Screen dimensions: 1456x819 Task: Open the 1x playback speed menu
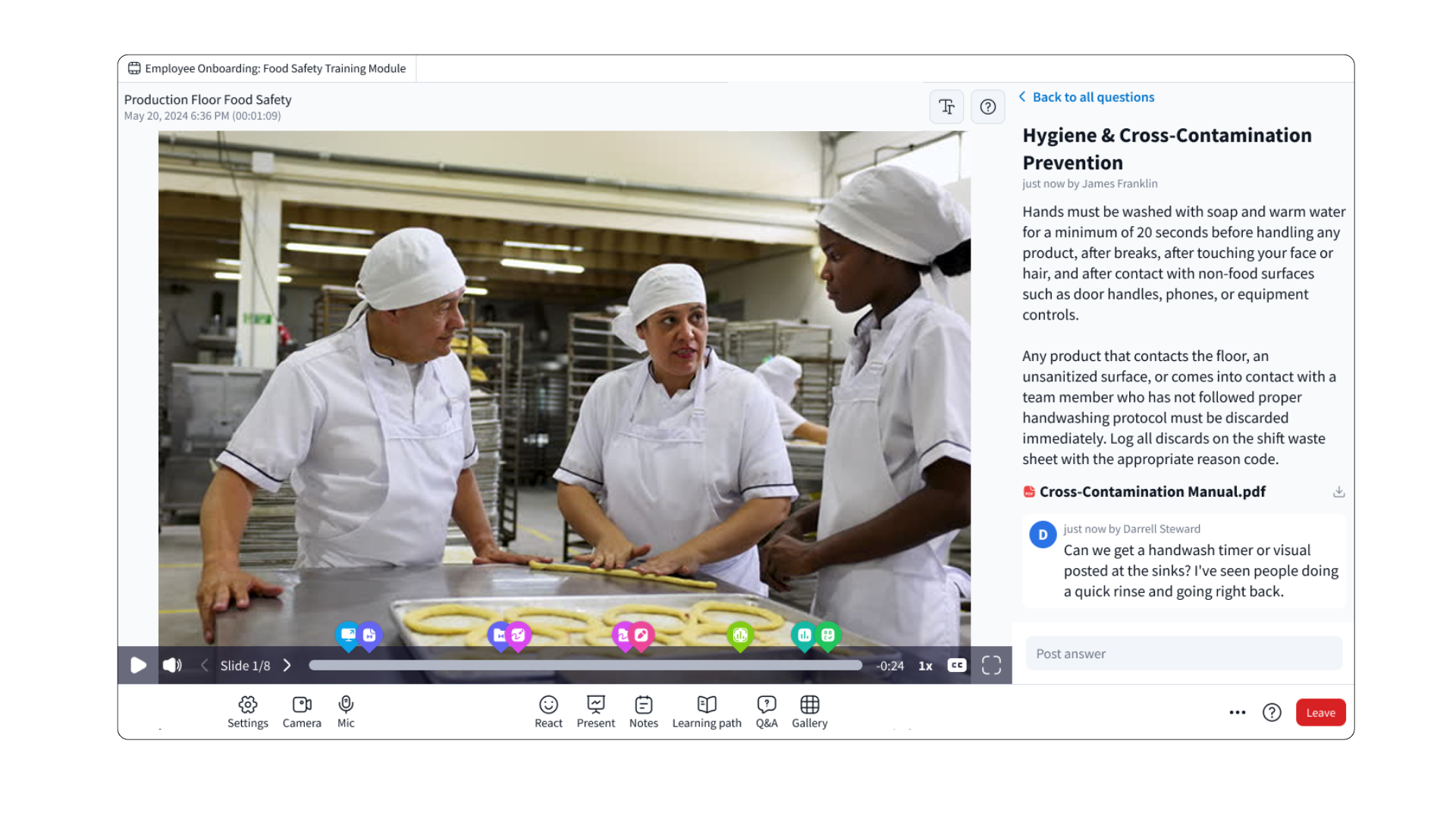pos(925,666)
